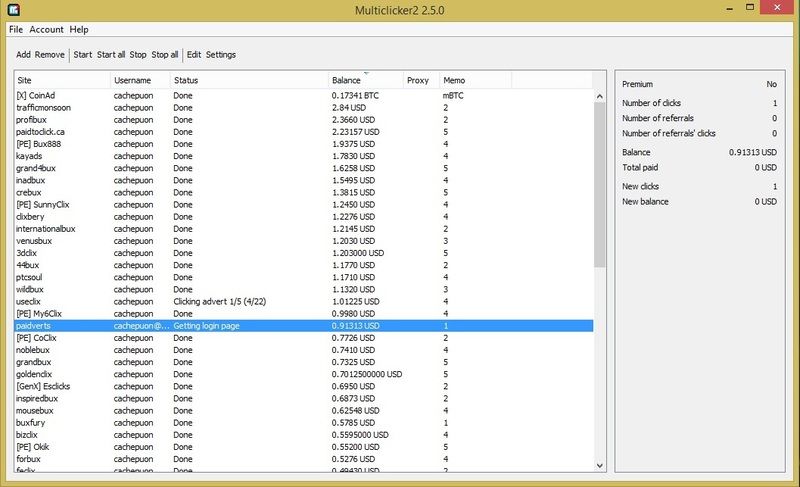Image resolution: width=800 pixels, height=487 pixels.
Task: Click the Start toolbar button
Action: pyautogui.click(x=83, y=55)
